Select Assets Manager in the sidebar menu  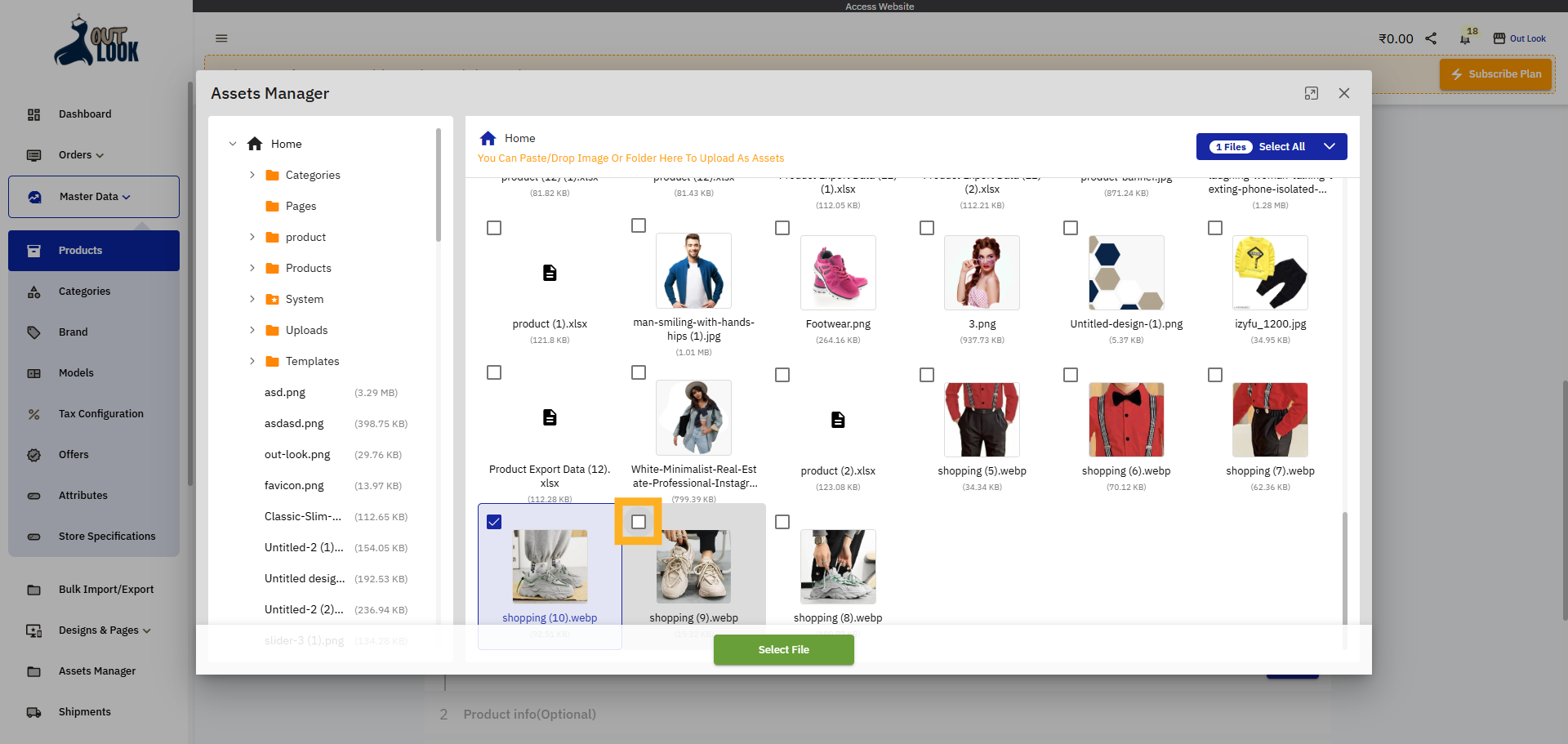97,670
